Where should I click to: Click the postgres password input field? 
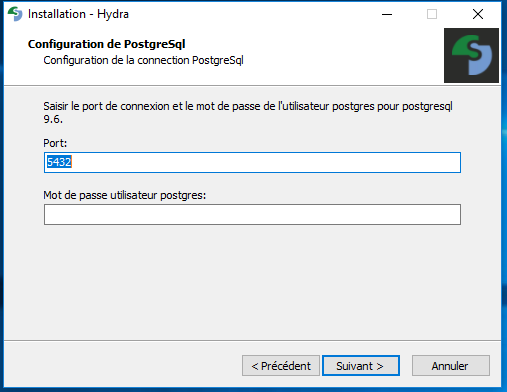pyautogui.click(x=252, y=215)
